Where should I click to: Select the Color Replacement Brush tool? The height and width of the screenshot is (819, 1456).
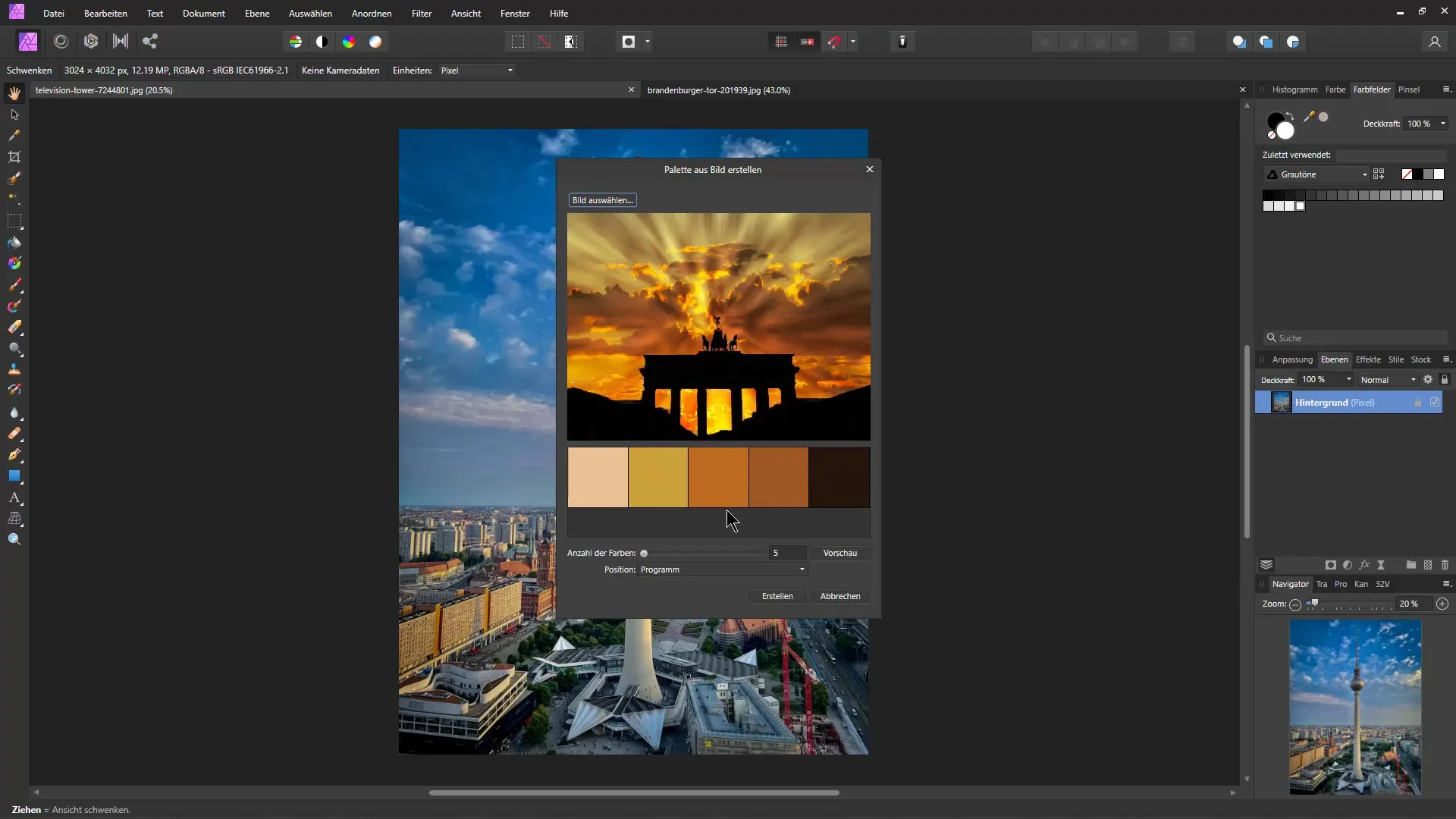pyautogui.click(x=14, y=306)
